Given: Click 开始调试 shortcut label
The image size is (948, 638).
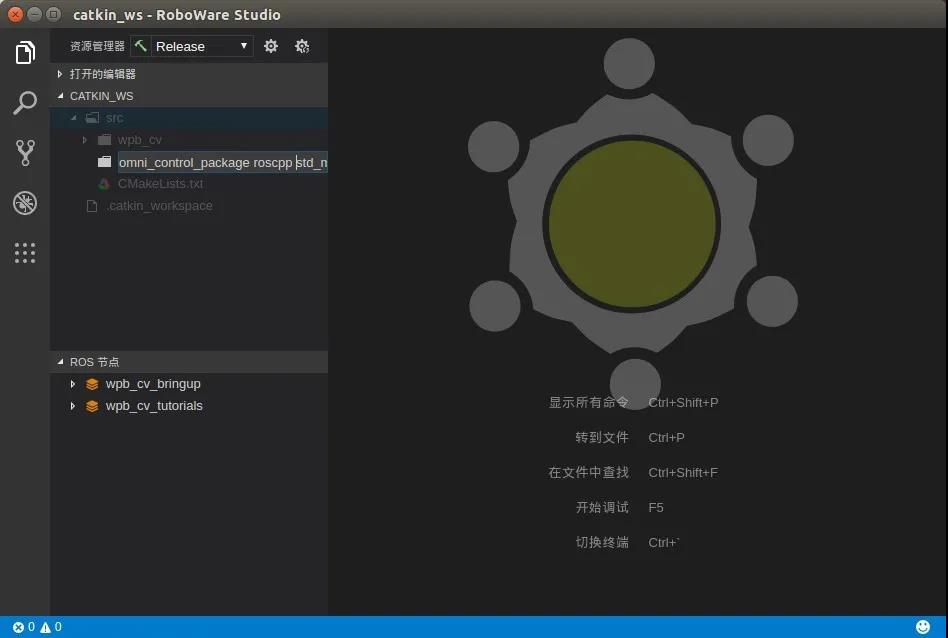Looking at the screenshot, I should click(602, 507).
